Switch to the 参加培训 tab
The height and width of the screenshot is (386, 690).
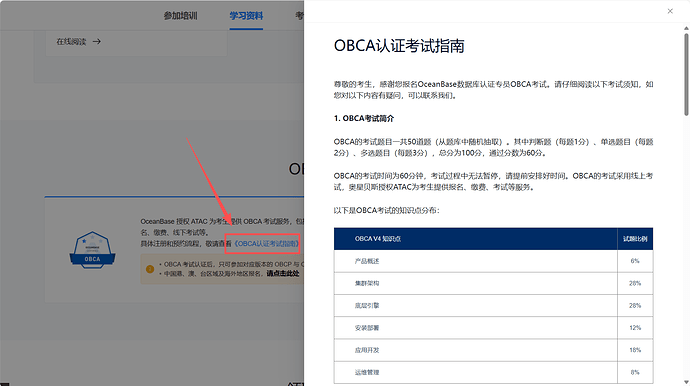(x=180, y=16)
